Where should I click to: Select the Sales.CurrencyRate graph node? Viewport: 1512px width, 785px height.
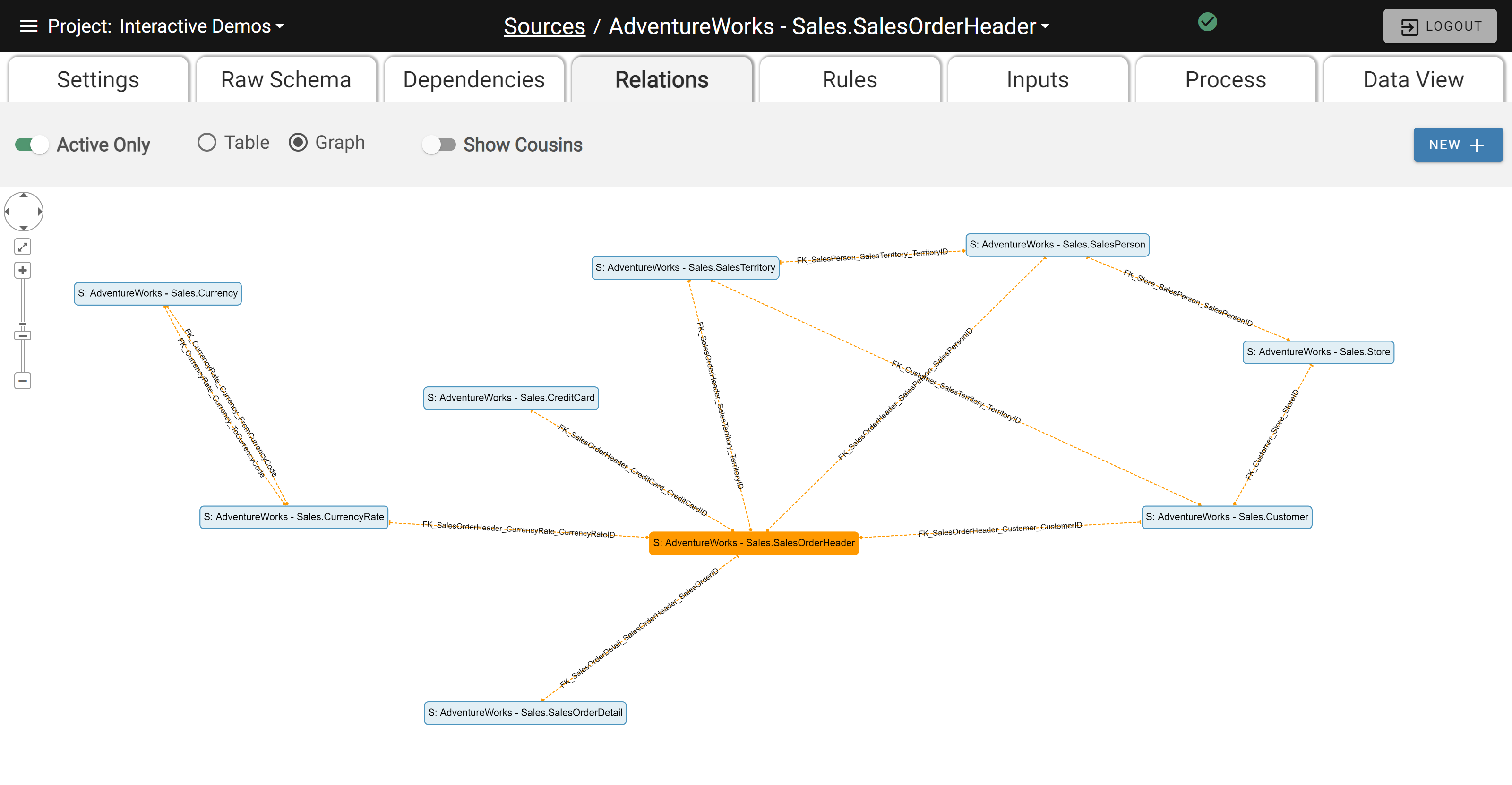tap(293, 517)
